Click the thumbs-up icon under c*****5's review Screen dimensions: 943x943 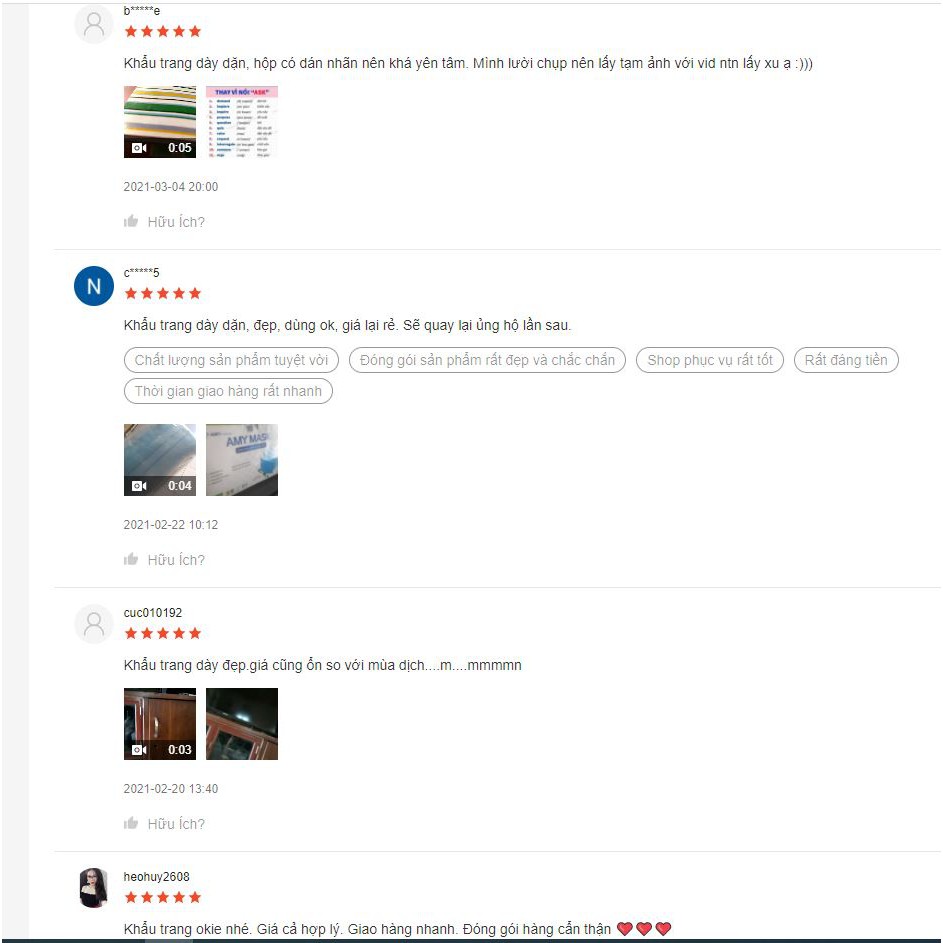[131, 560]
